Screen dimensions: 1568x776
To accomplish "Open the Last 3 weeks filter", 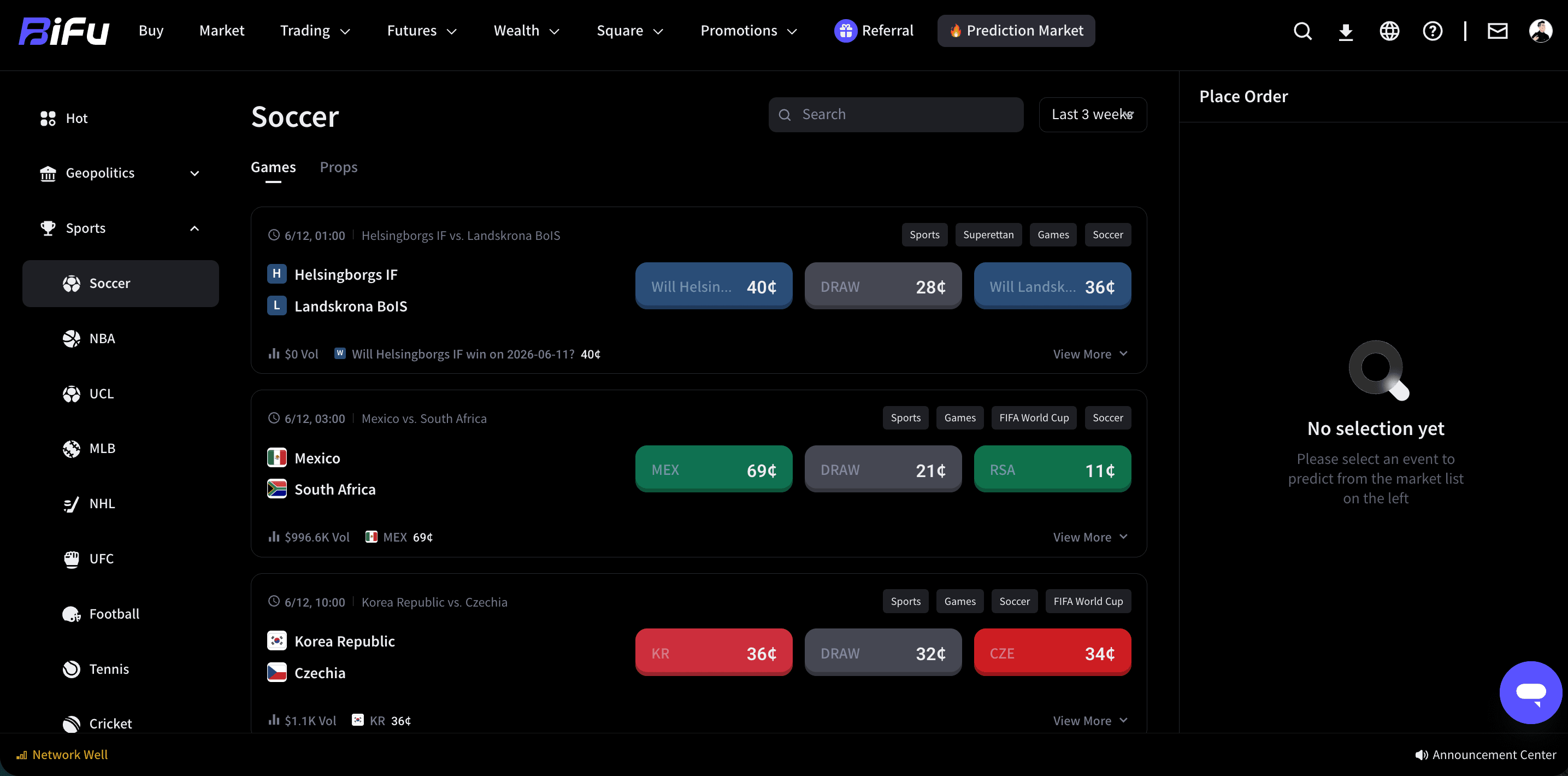I will [x=1093, y=114].
